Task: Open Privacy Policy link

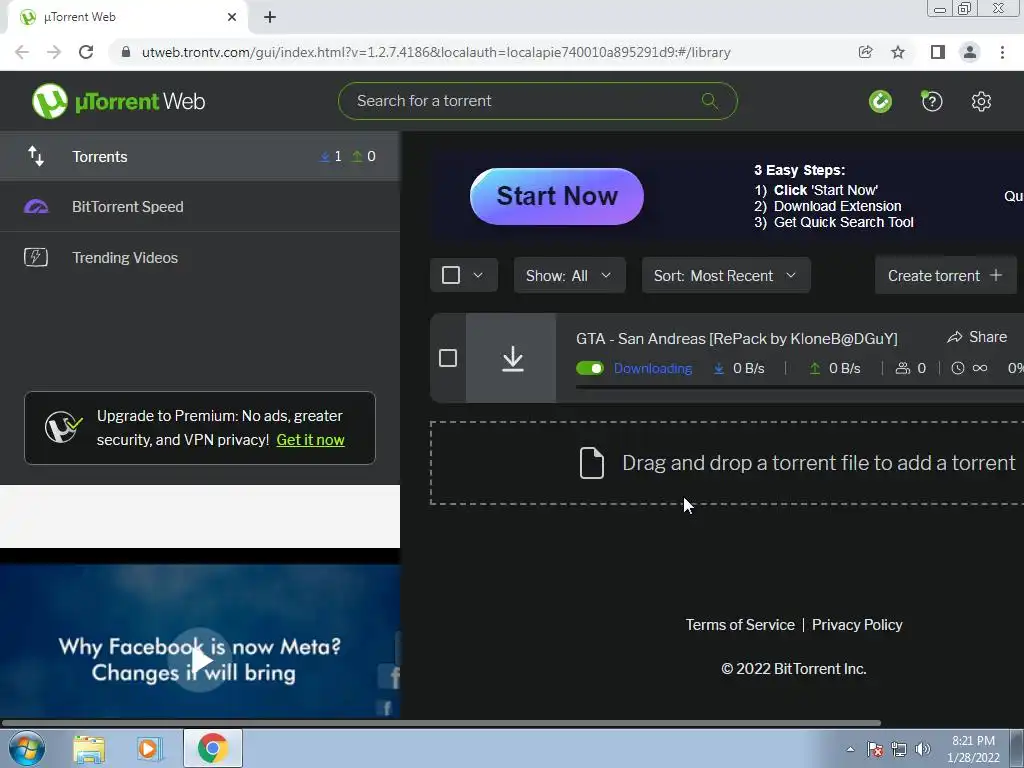Action: click(x=857, y=624)
